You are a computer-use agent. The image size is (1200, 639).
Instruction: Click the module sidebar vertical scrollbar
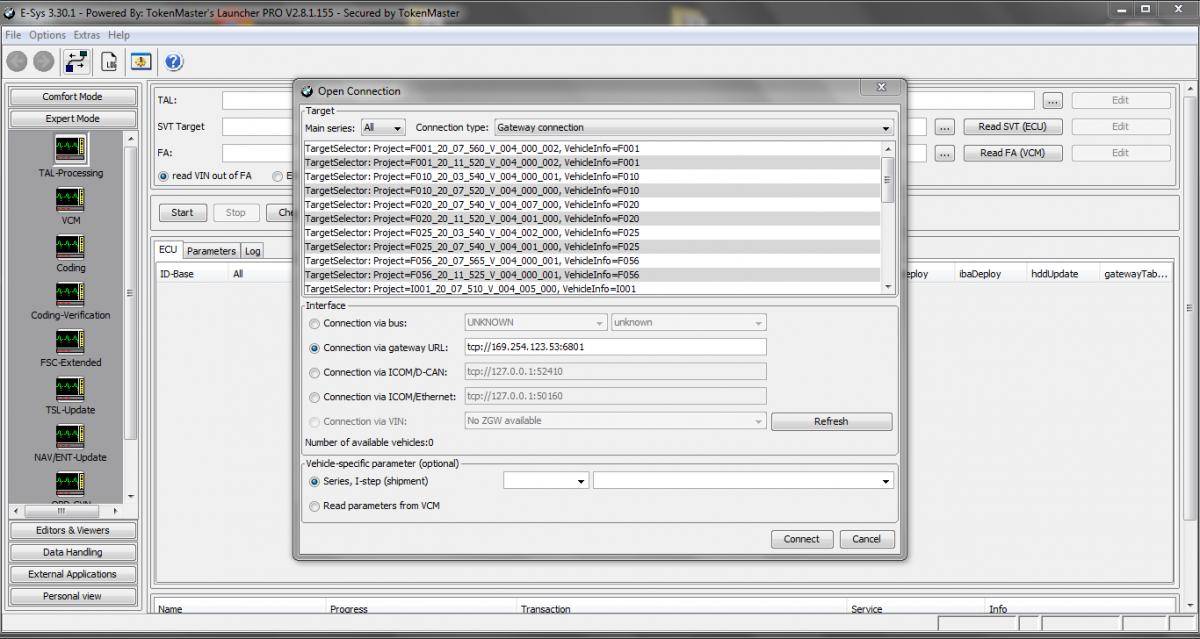tap(130, 318)
